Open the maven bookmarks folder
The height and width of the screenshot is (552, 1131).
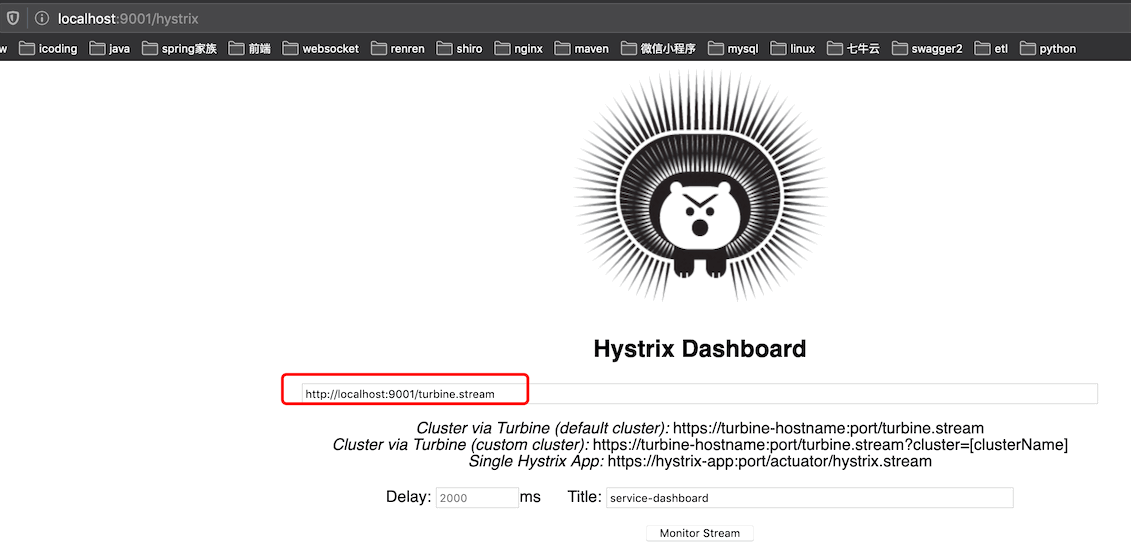[x=581, y=48]
